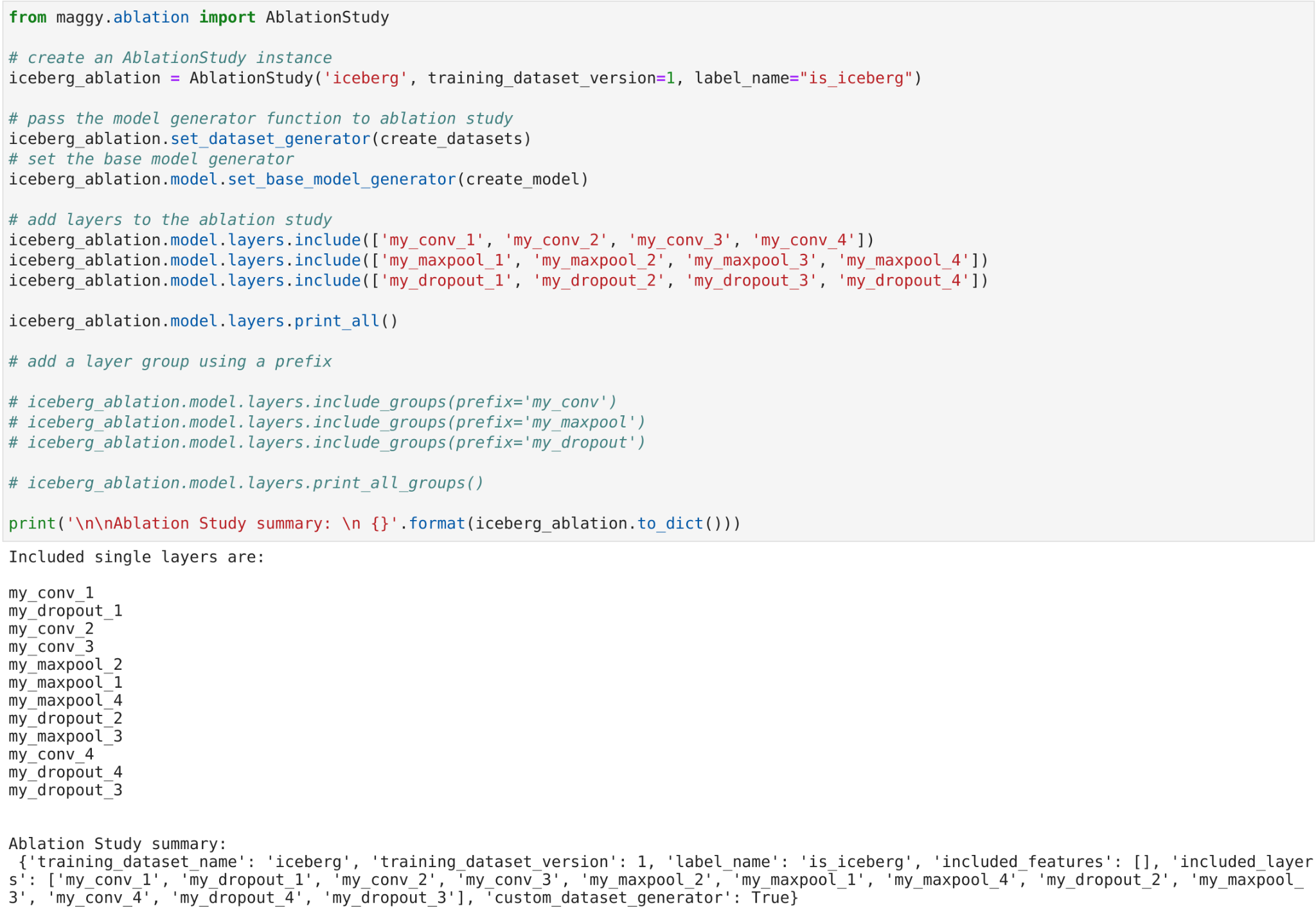Click the 'my_maxpool_4' string in code
This screenshot has height=907, width=1316.
(x=903, y=260)
